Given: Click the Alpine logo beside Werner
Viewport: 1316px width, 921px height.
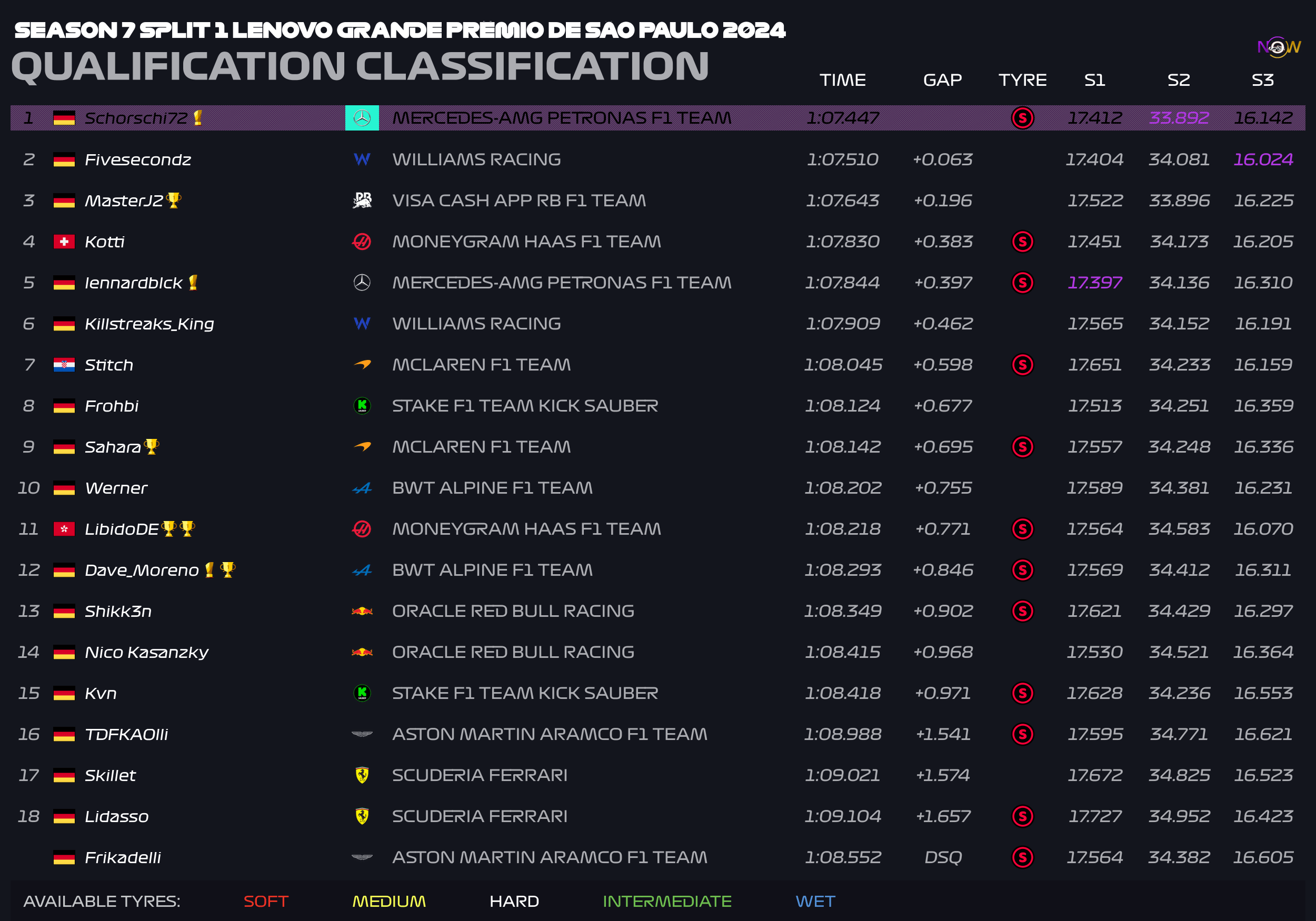Looking at the screenshot, I should (x=362, y=488).
